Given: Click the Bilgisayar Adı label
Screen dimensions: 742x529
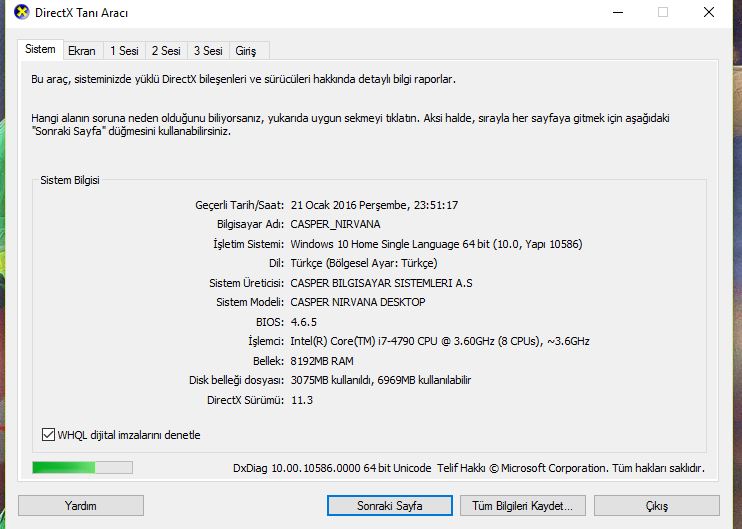Looking at the screenshot, I should (x=250, y=224).
